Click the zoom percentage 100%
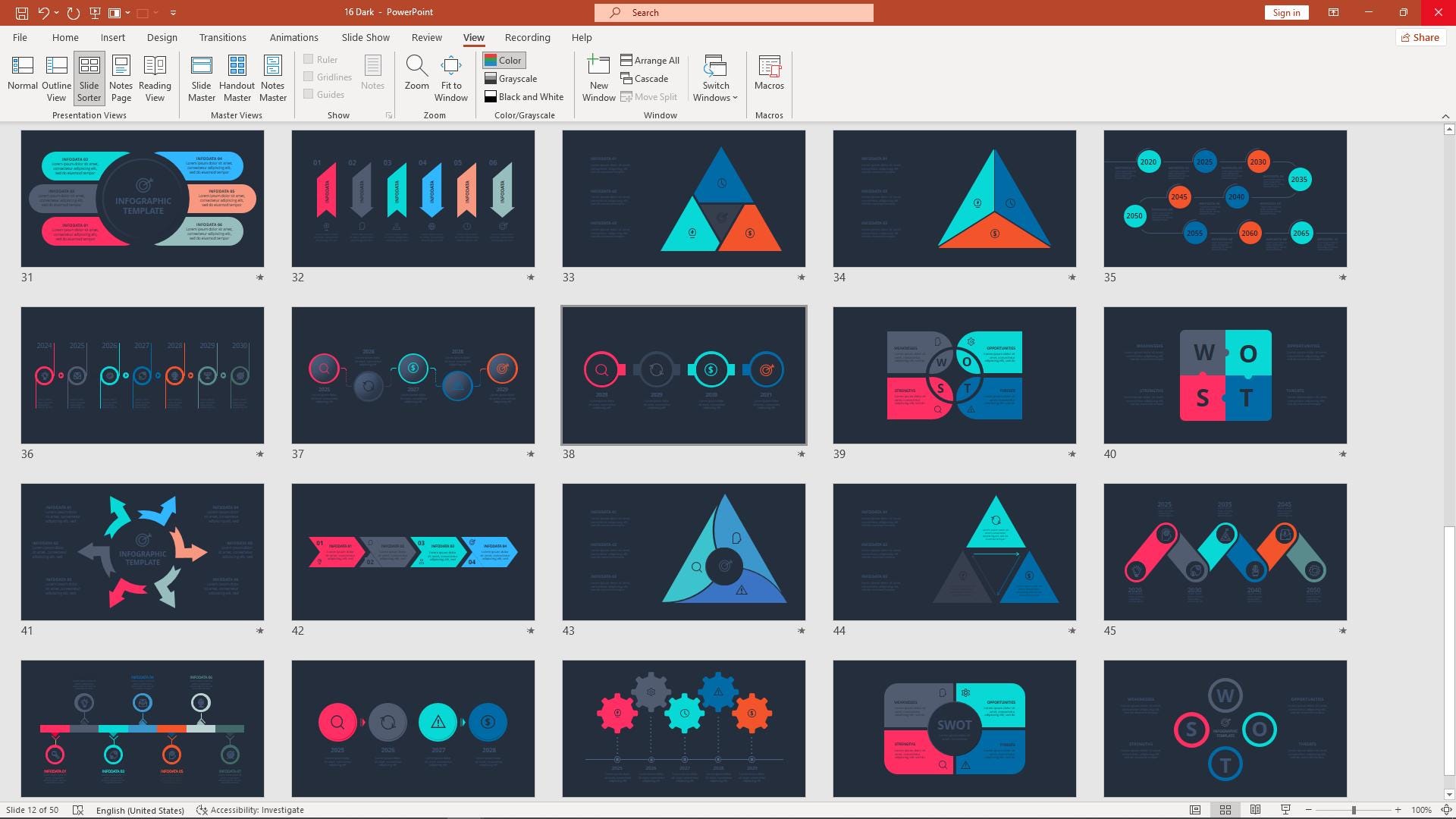1456x819 pixels. tap(1421, 810)
